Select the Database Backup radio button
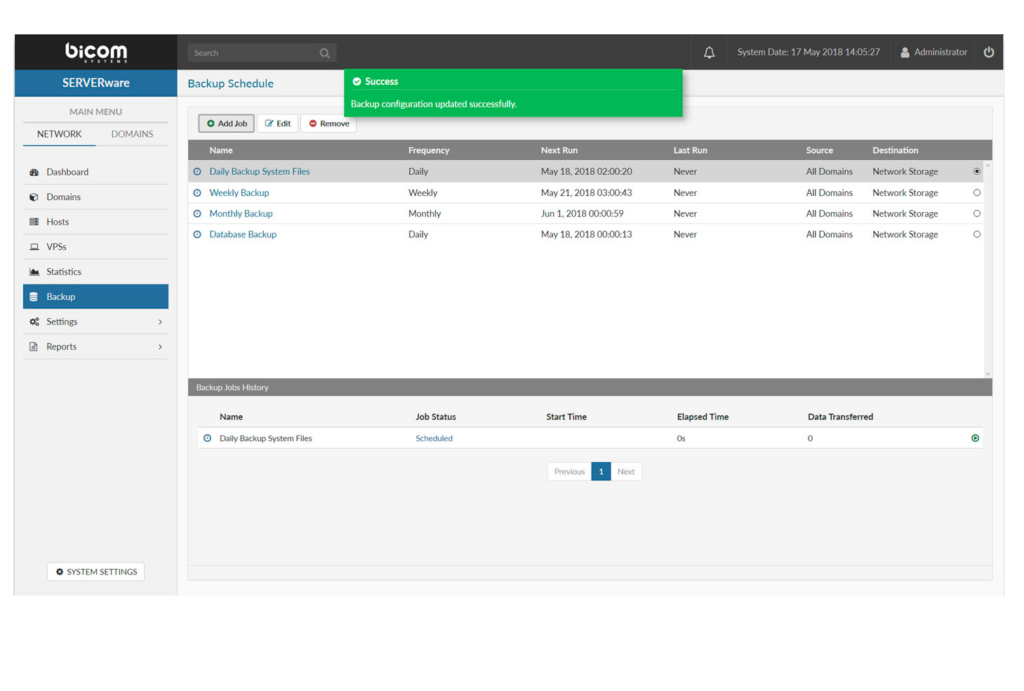This screenshot has height=691, width=1024. point(976,234)
